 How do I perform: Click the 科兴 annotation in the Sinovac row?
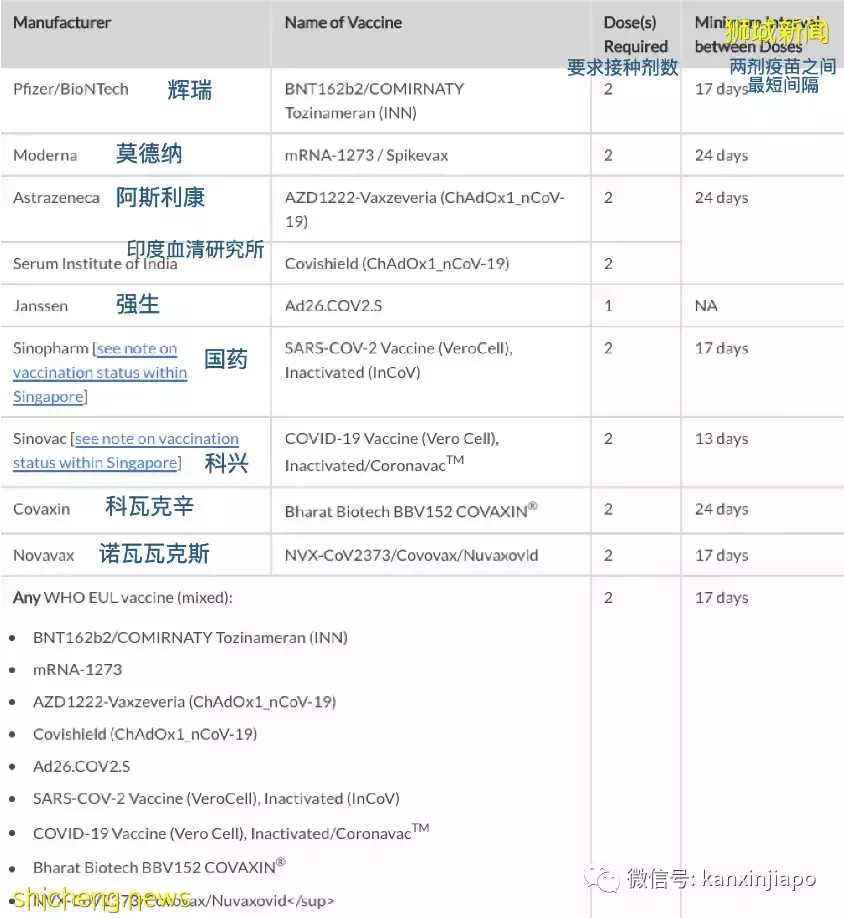pyautogui.click(x=226, y=464)
